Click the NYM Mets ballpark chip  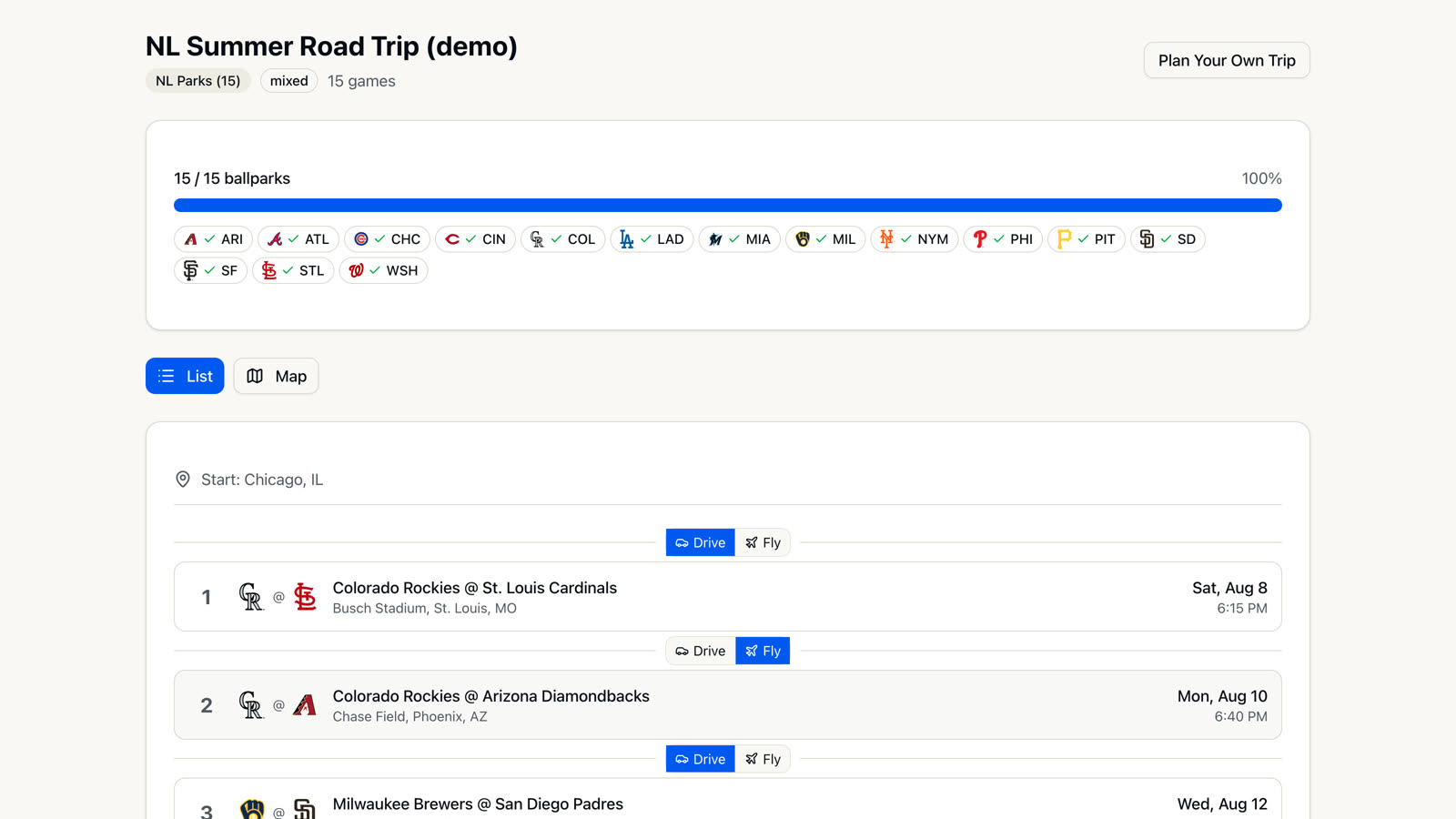click(x=915, y=239)
